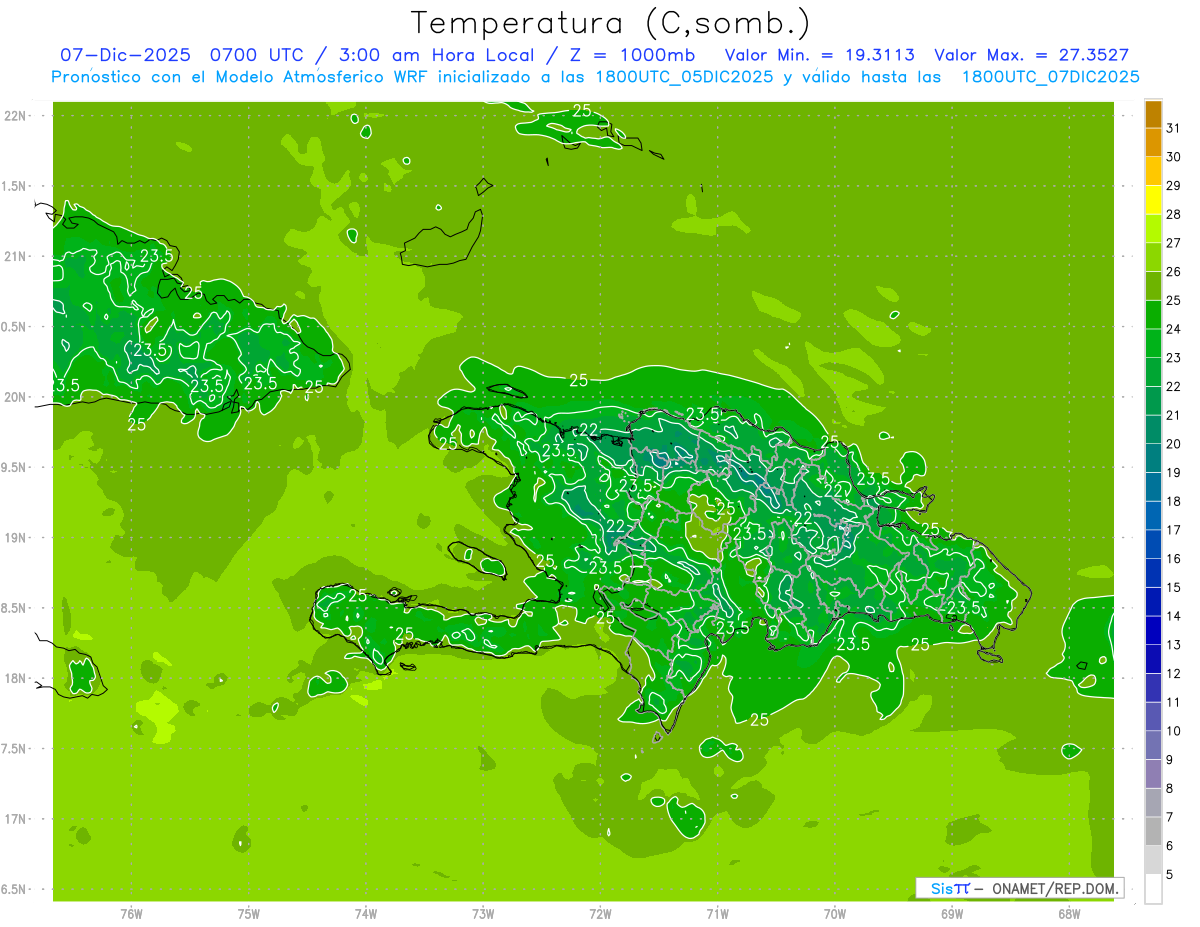
Task: Click the "20N" latitude axis label
Action: pos(15,397)
